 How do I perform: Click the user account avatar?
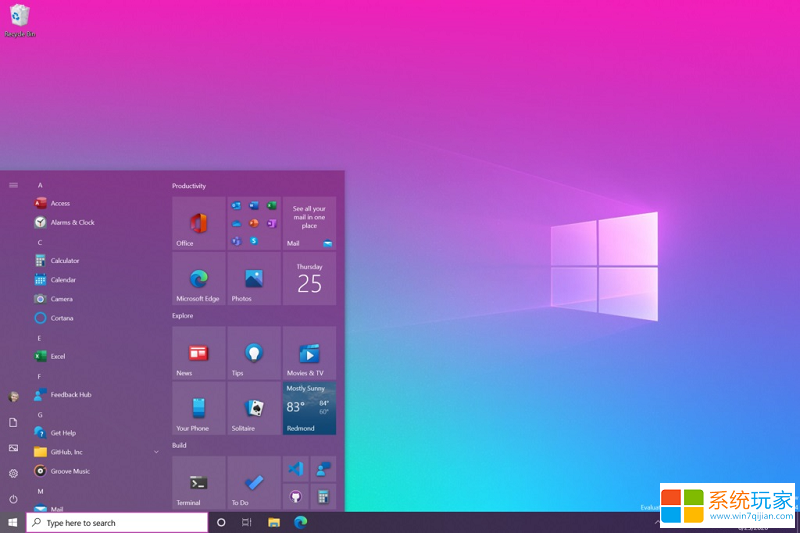[14, 397]
